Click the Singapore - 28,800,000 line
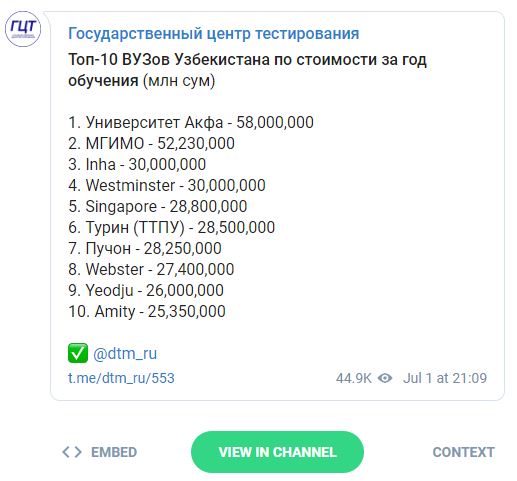 [x=158, y=206]
